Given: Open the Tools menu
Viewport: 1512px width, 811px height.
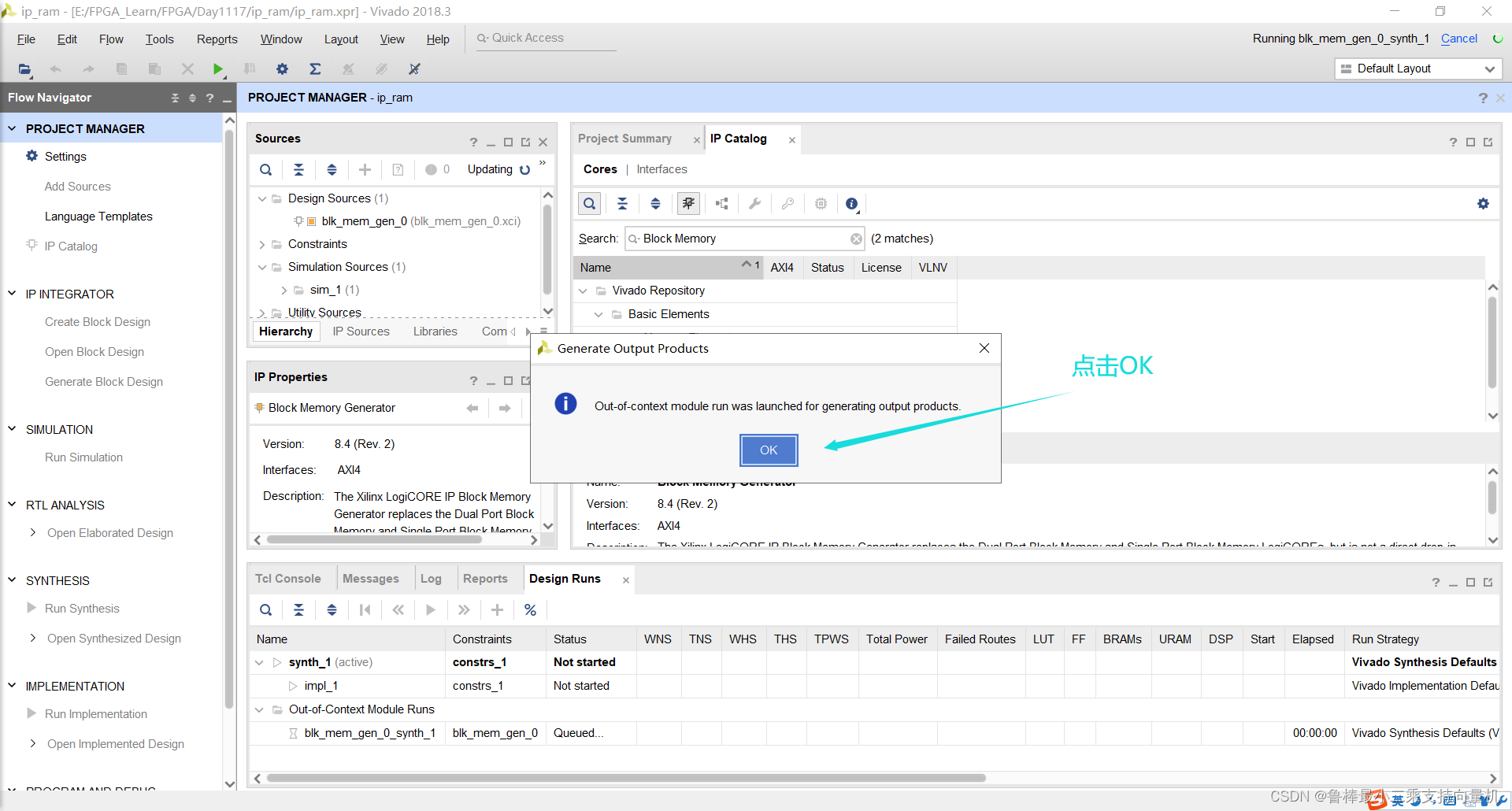Looking at the screenshot, I should 159,39.
